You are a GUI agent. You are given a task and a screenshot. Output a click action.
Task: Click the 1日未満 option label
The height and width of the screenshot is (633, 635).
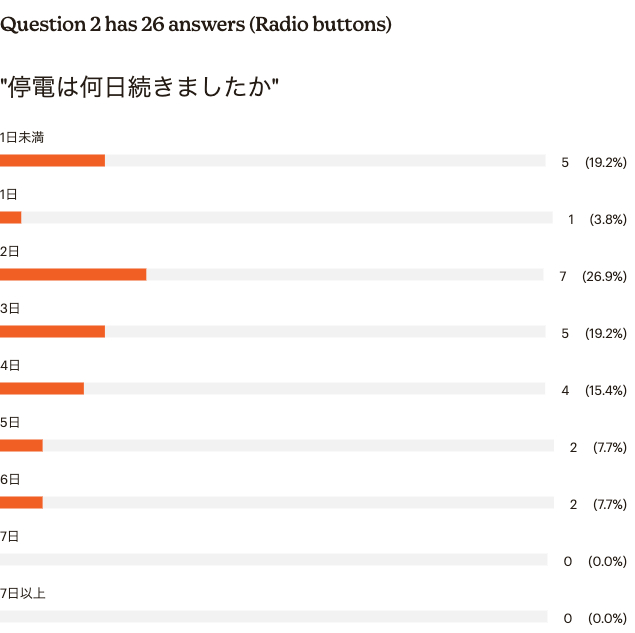[x=22, y=138]
